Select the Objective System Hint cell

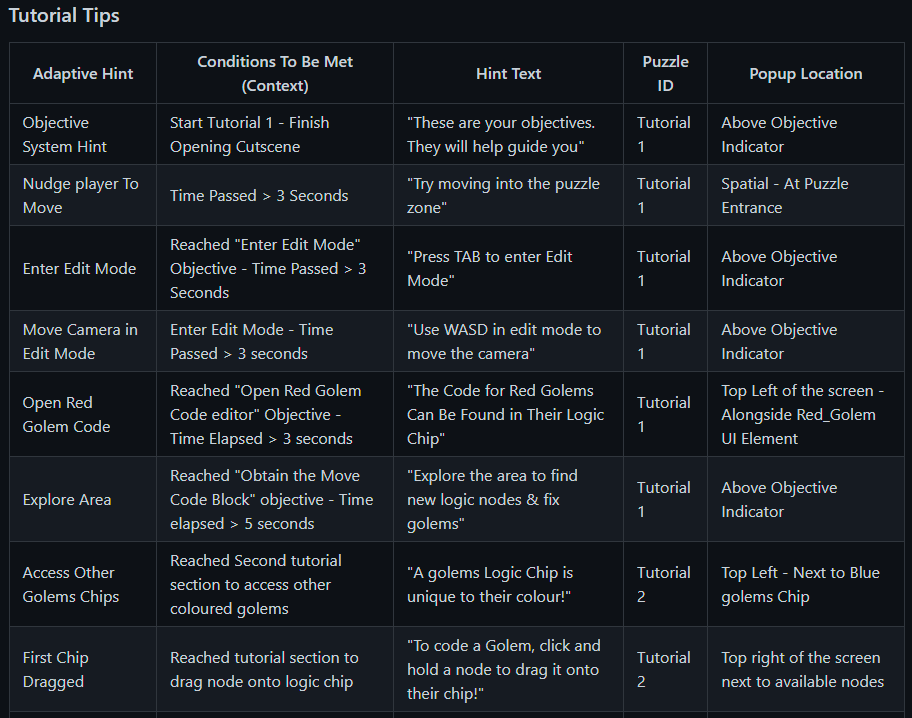65,135
